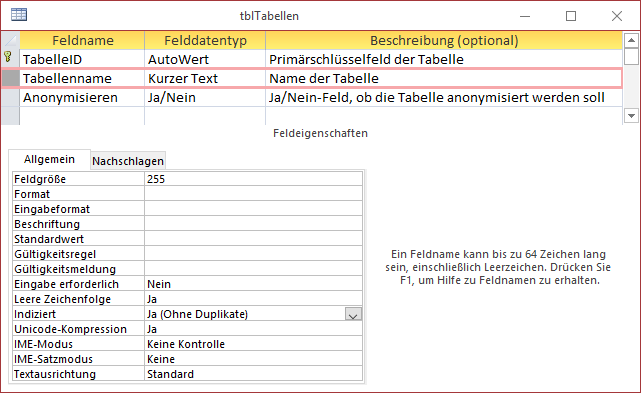641x393 pixels.
Task: Click the Standardwert property input field
Action: coord(253,239)
